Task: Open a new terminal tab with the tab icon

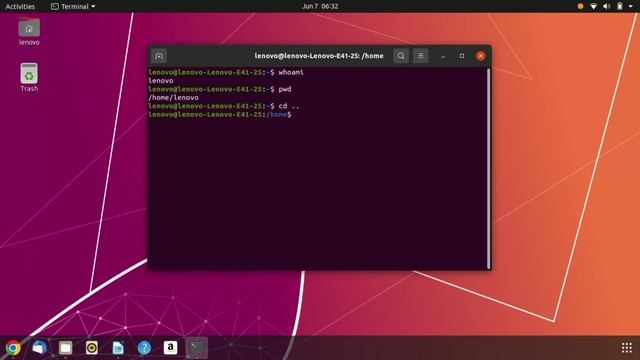Action: pos(159,56)
